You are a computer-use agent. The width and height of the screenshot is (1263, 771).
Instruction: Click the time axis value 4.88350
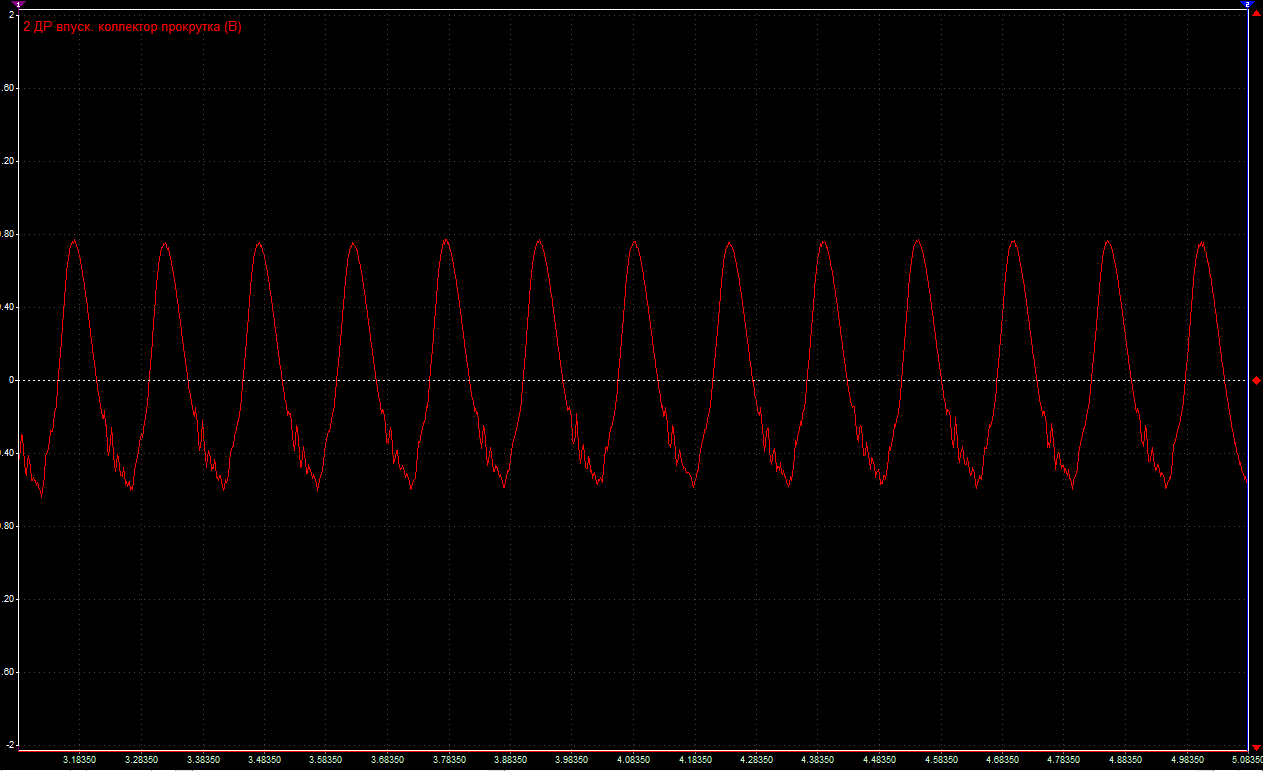point(1125,760)
